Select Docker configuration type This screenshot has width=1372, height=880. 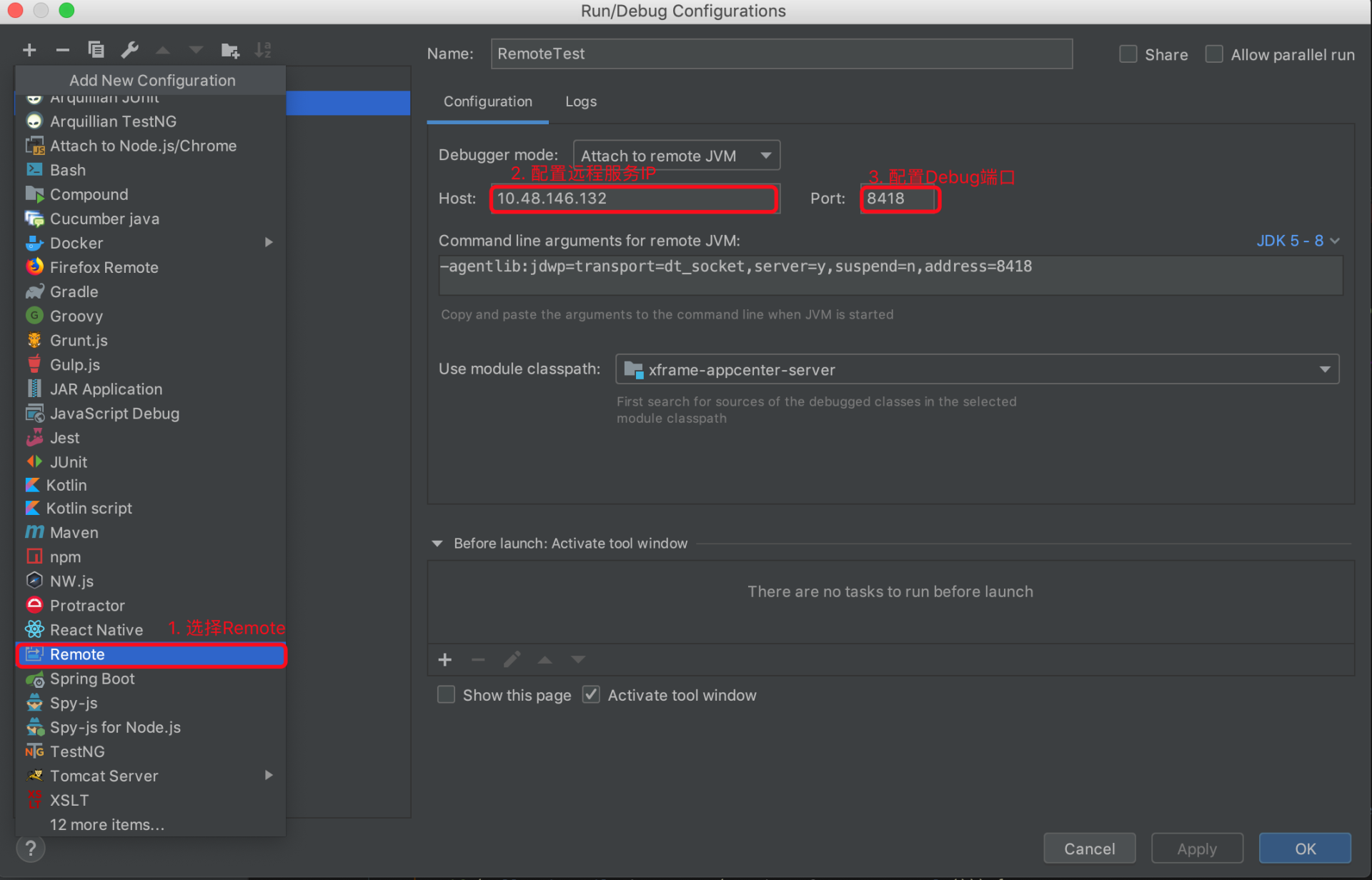pos(75,242)
